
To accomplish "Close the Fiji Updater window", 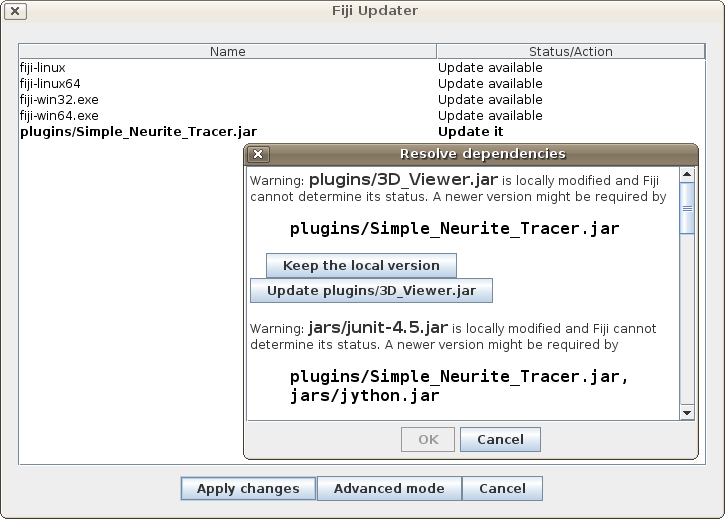I will 15,11.
